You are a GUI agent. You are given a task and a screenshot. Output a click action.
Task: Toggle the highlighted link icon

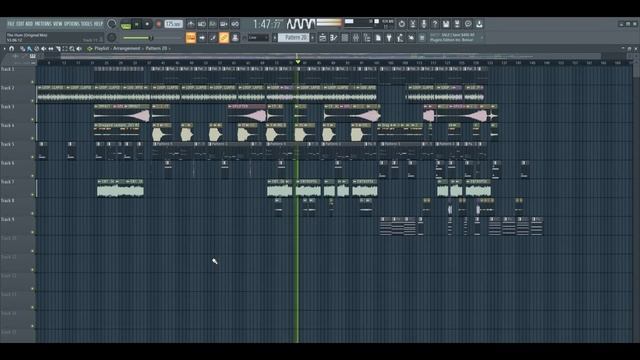click(224, 38)
